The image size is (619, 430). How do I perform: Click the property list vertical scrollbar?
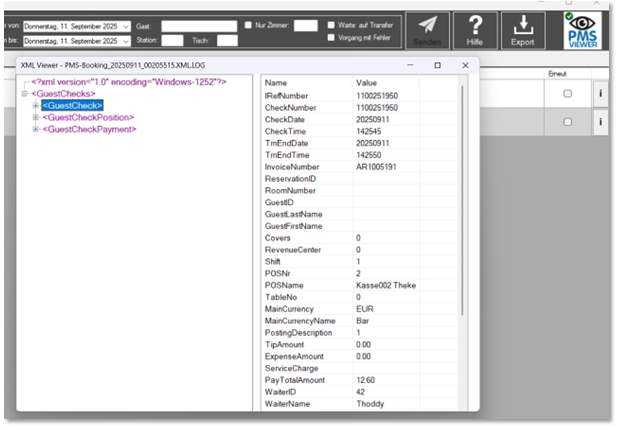[462, 200]
